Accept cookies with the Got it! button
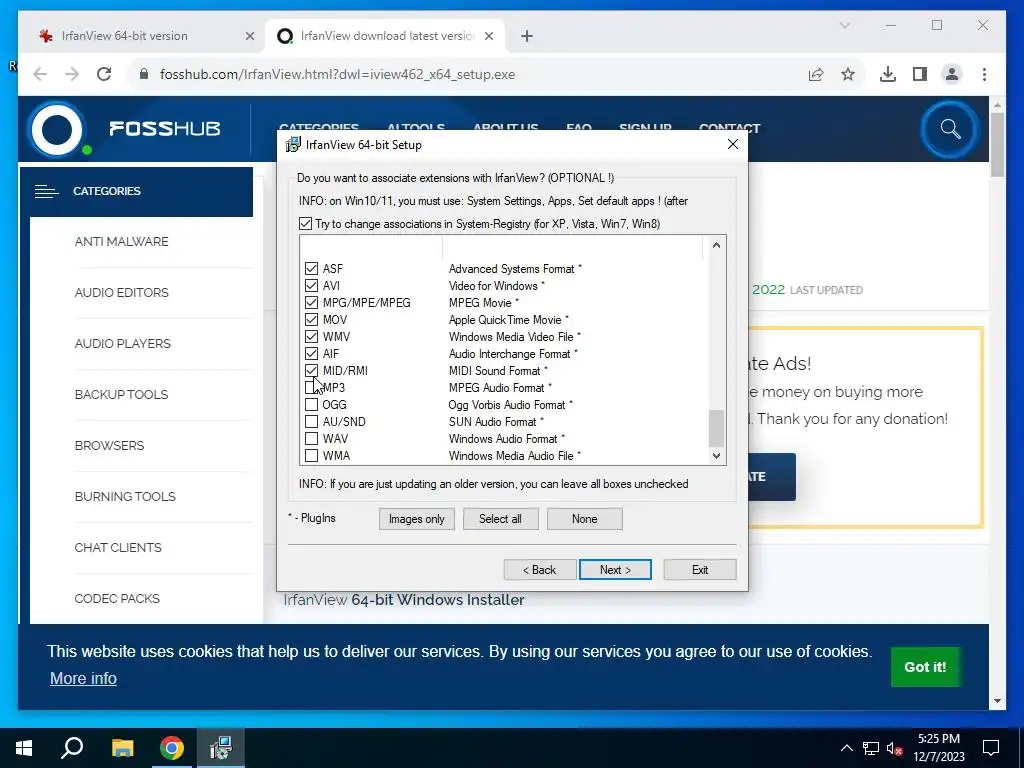 (x=925, y=667)
